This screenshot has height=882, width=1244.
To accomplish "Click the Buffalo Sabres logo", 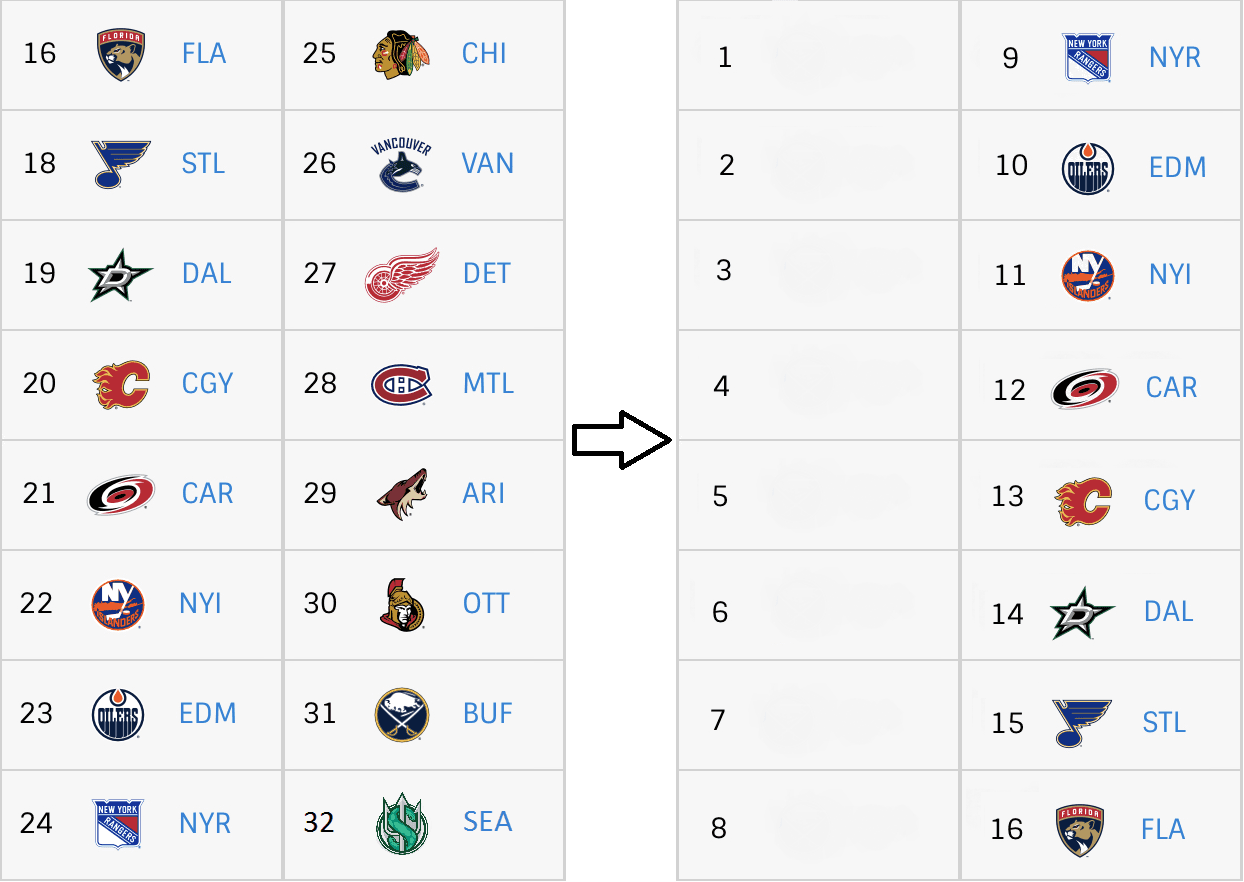I will pos(402,714).
